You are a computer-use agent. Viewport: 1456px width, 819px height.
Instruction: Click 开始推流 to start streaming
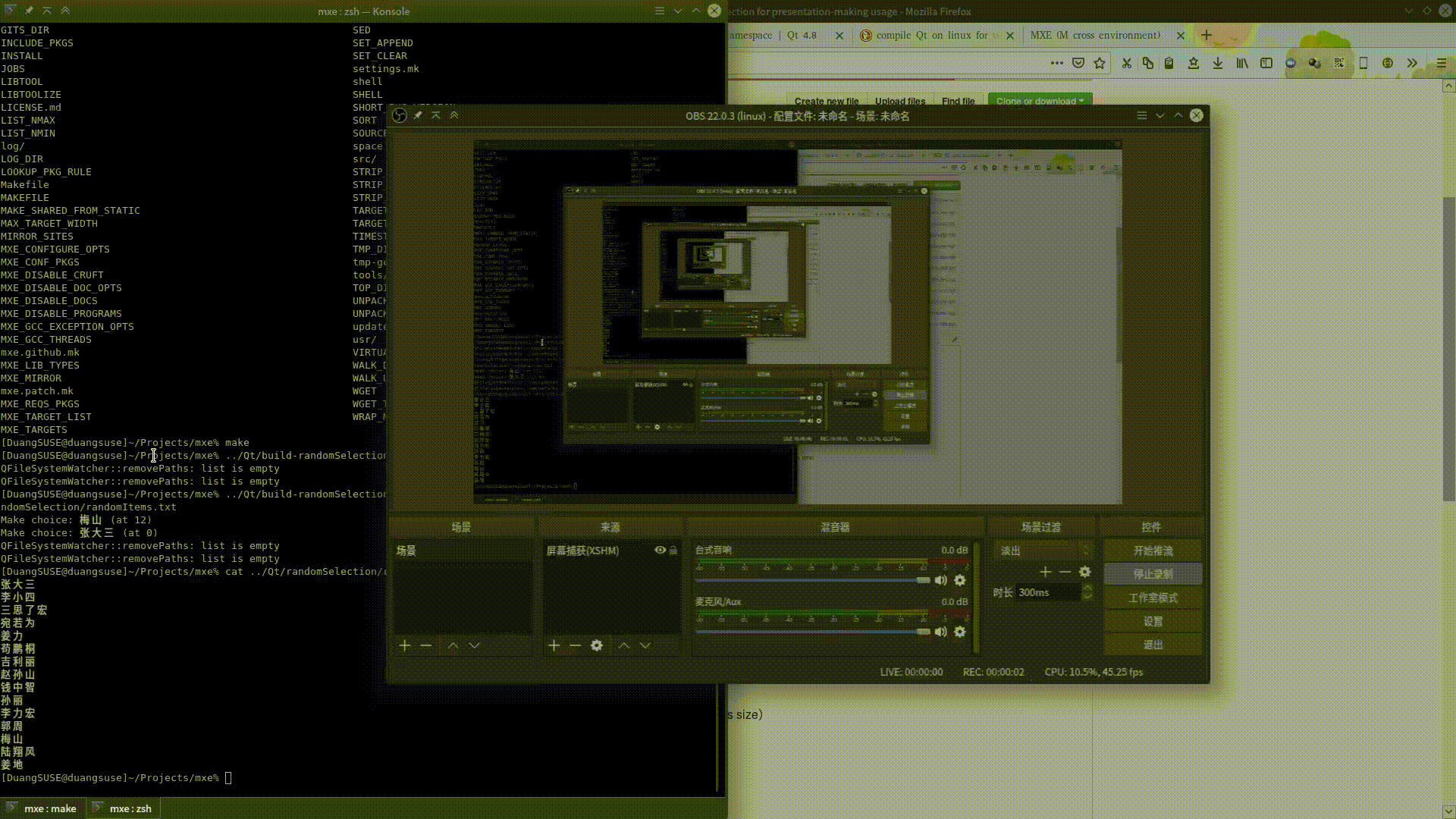point(1153,551)
